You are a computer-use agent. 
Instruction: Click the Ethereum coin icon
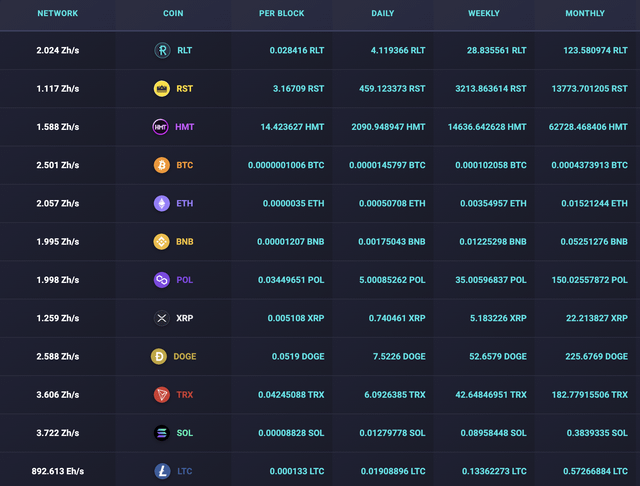[161, 203]
